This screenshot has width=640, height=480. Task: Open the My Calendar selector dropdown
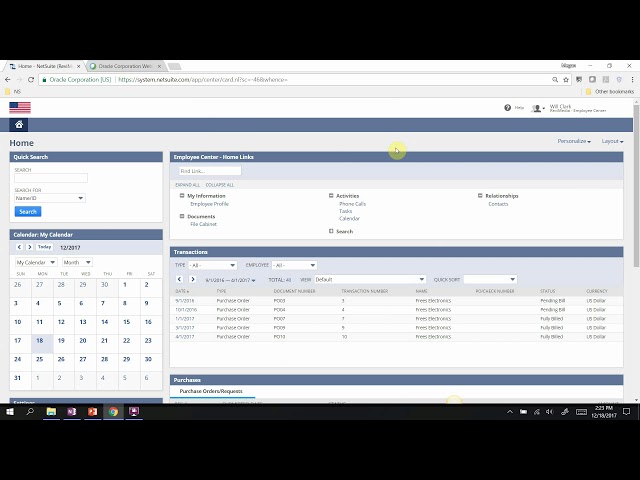pos(36,262)
